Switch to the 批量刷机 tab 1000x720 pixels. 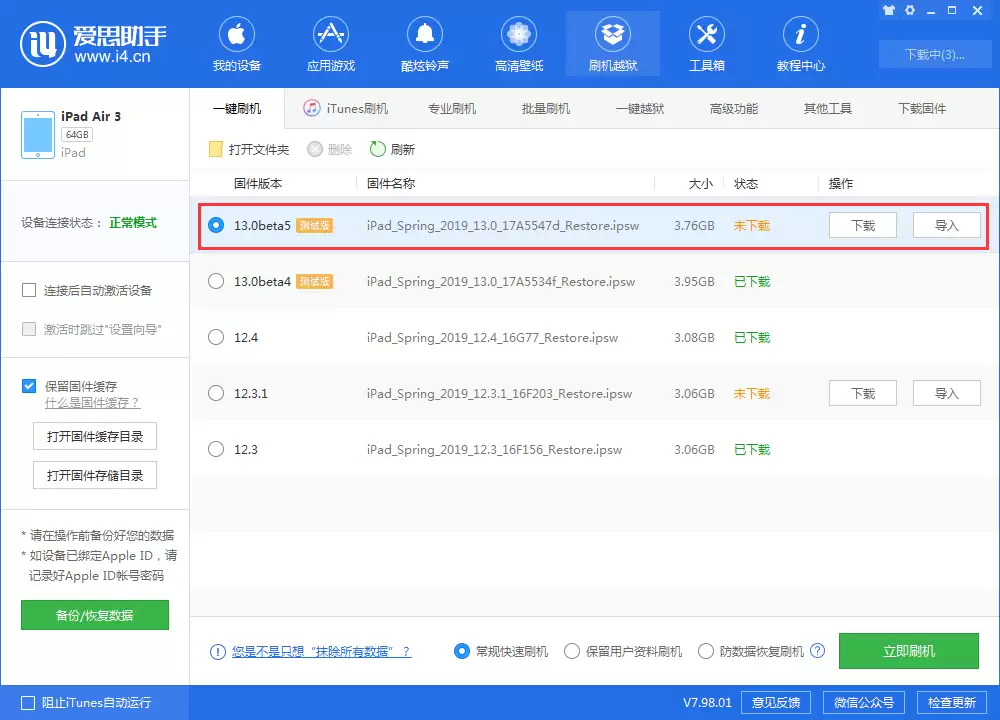pos(546,108)
